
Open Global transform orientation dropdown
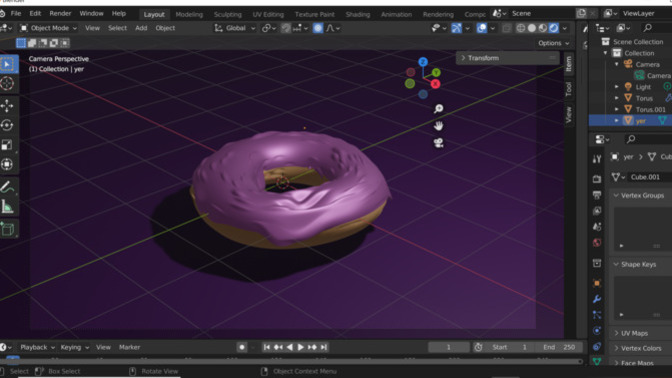235,28
